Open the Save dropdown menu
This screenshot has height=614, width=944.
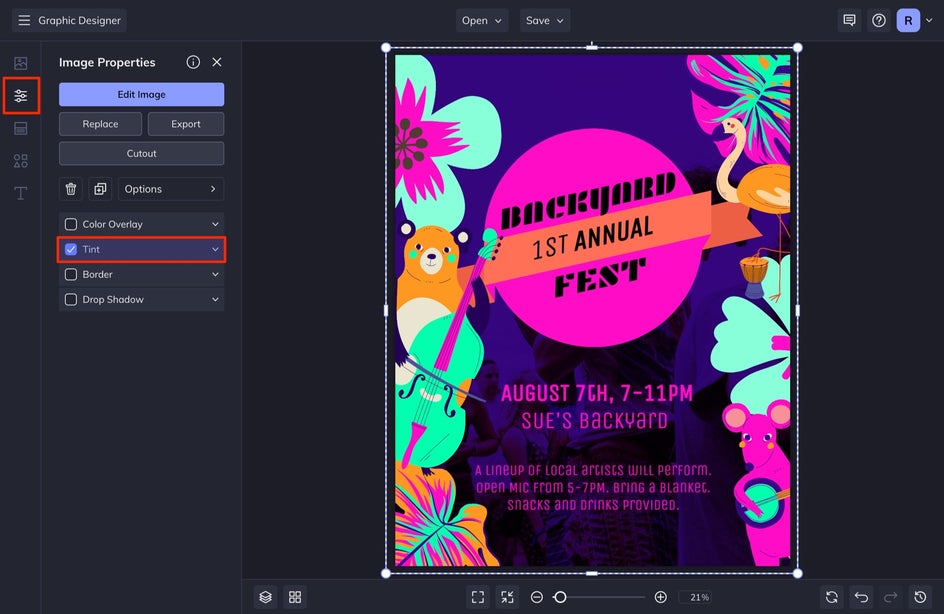[x=546, y=20]
